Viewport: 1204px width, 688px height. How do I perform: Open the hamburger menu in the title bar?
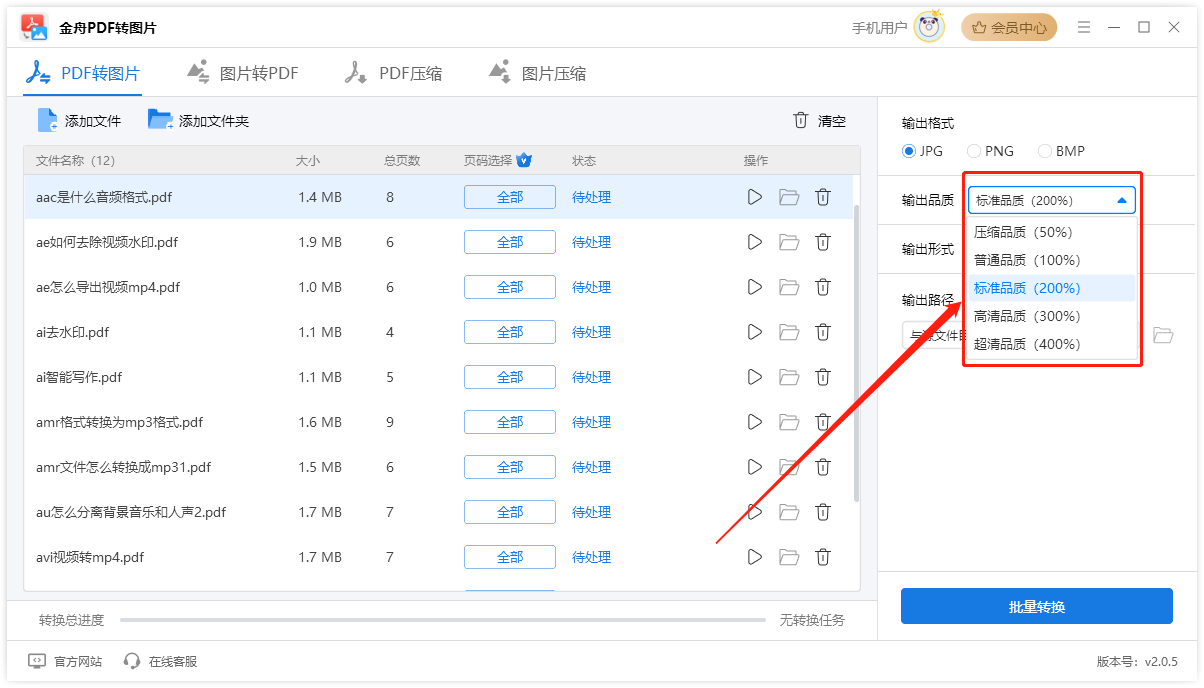(1084, 28)
